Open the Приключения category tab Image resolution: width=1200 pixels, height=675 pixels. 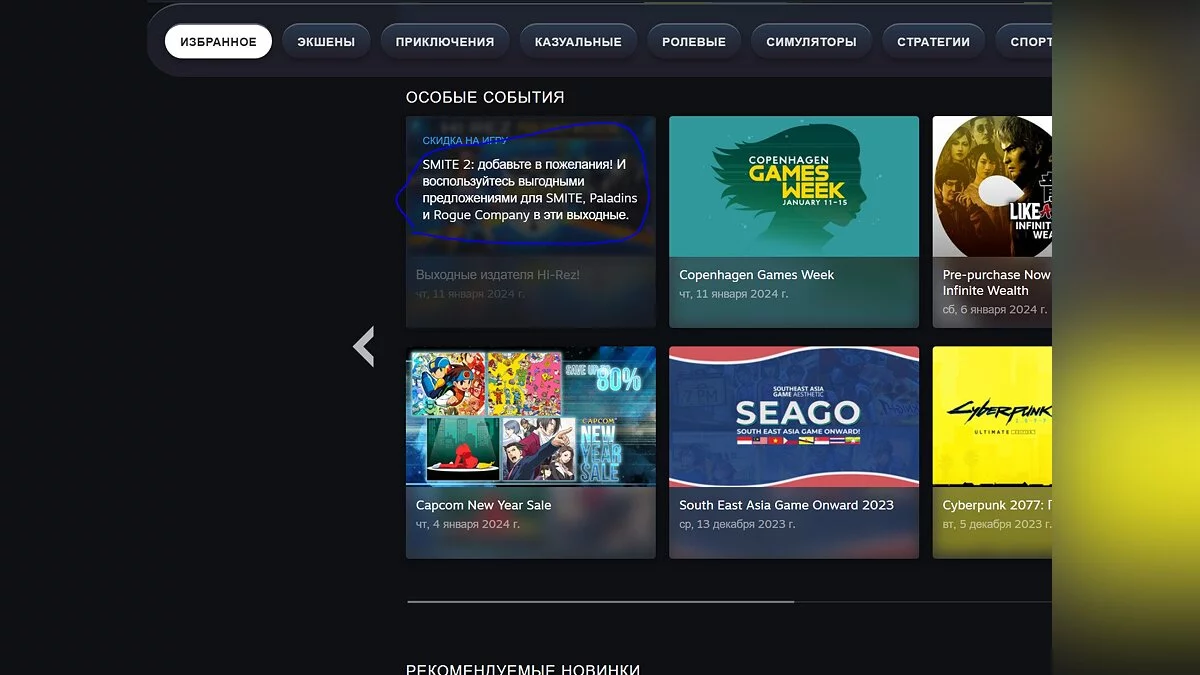click(445, 42)
